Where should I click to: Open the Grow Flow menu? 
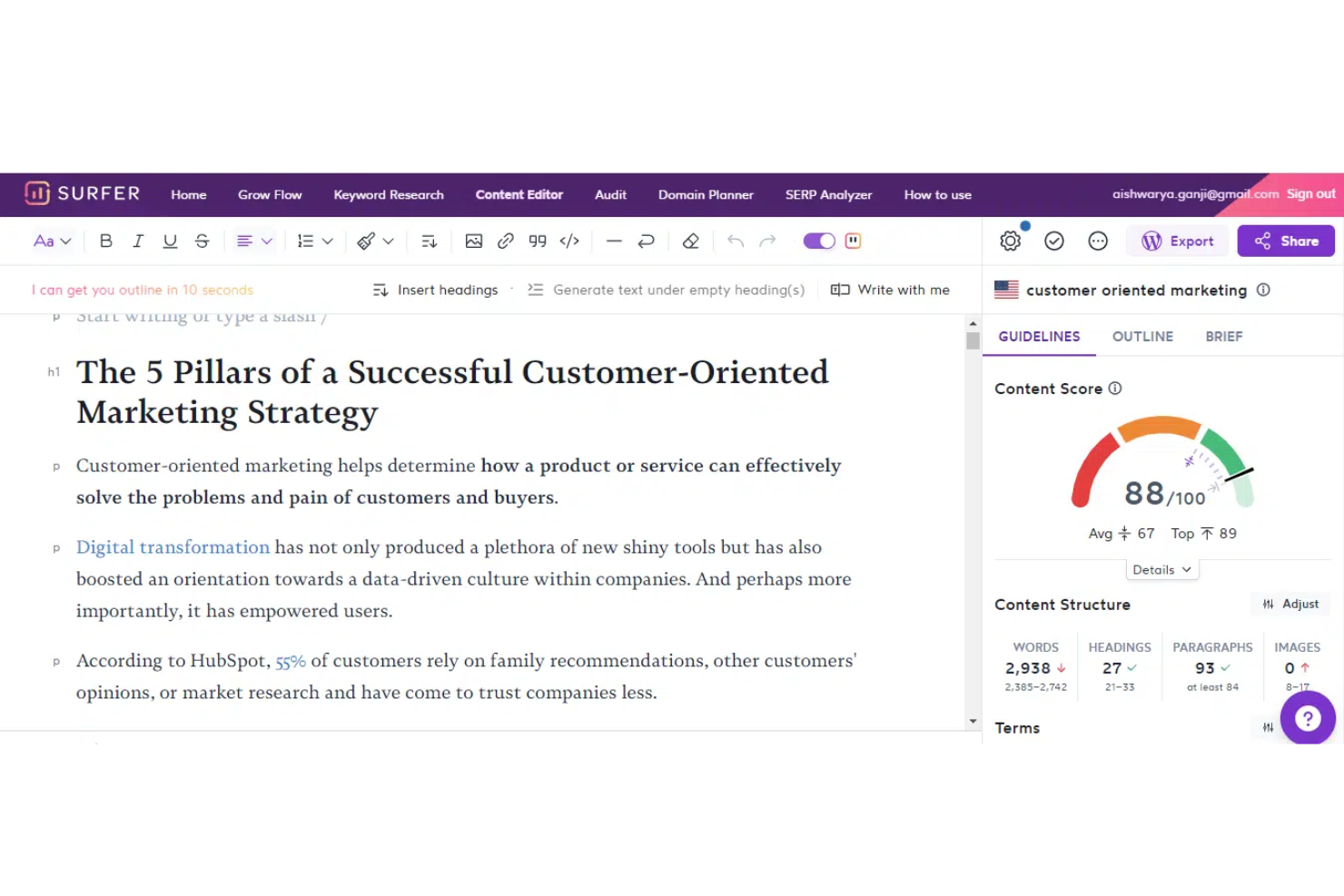pyautogui.click(x=270, y=194)
